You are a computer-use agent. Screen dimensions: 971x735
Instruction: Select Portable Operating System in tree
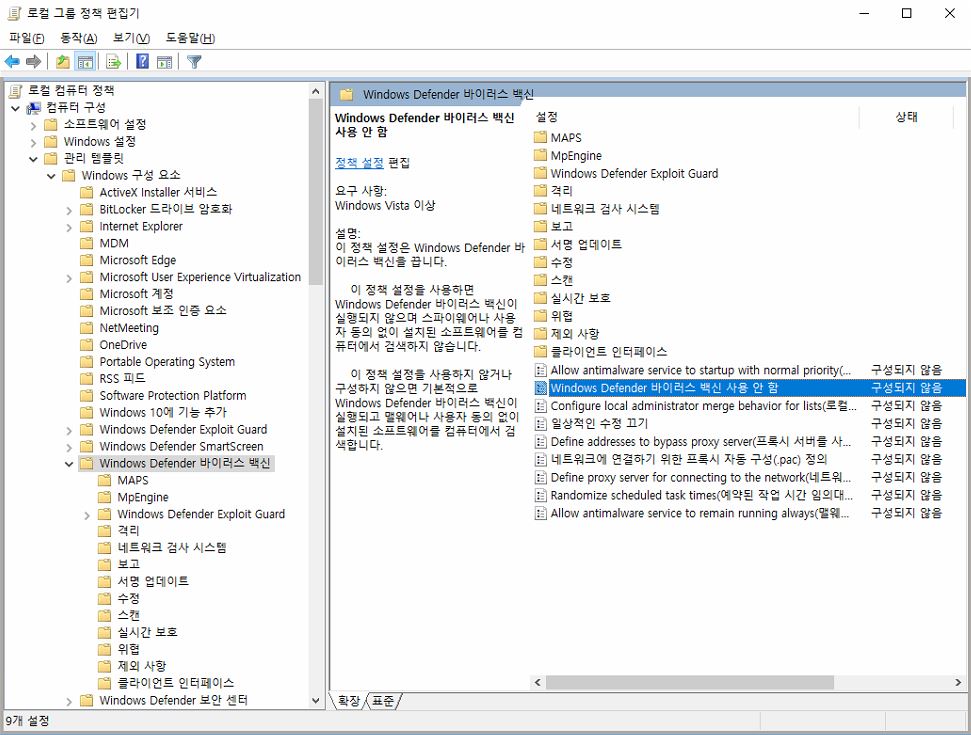click(167, 362)
